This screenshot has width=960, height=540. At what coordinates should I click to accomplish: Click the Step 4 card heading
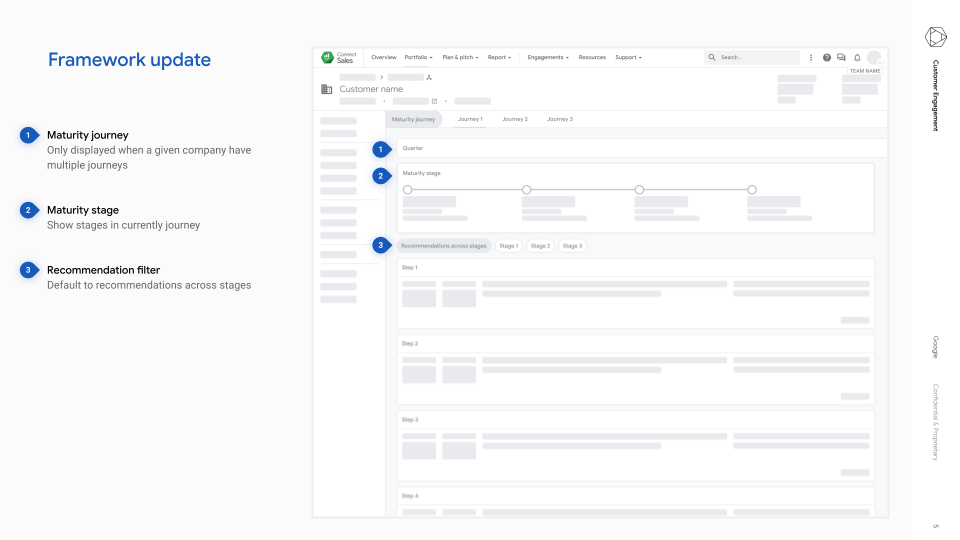[410, 496]
